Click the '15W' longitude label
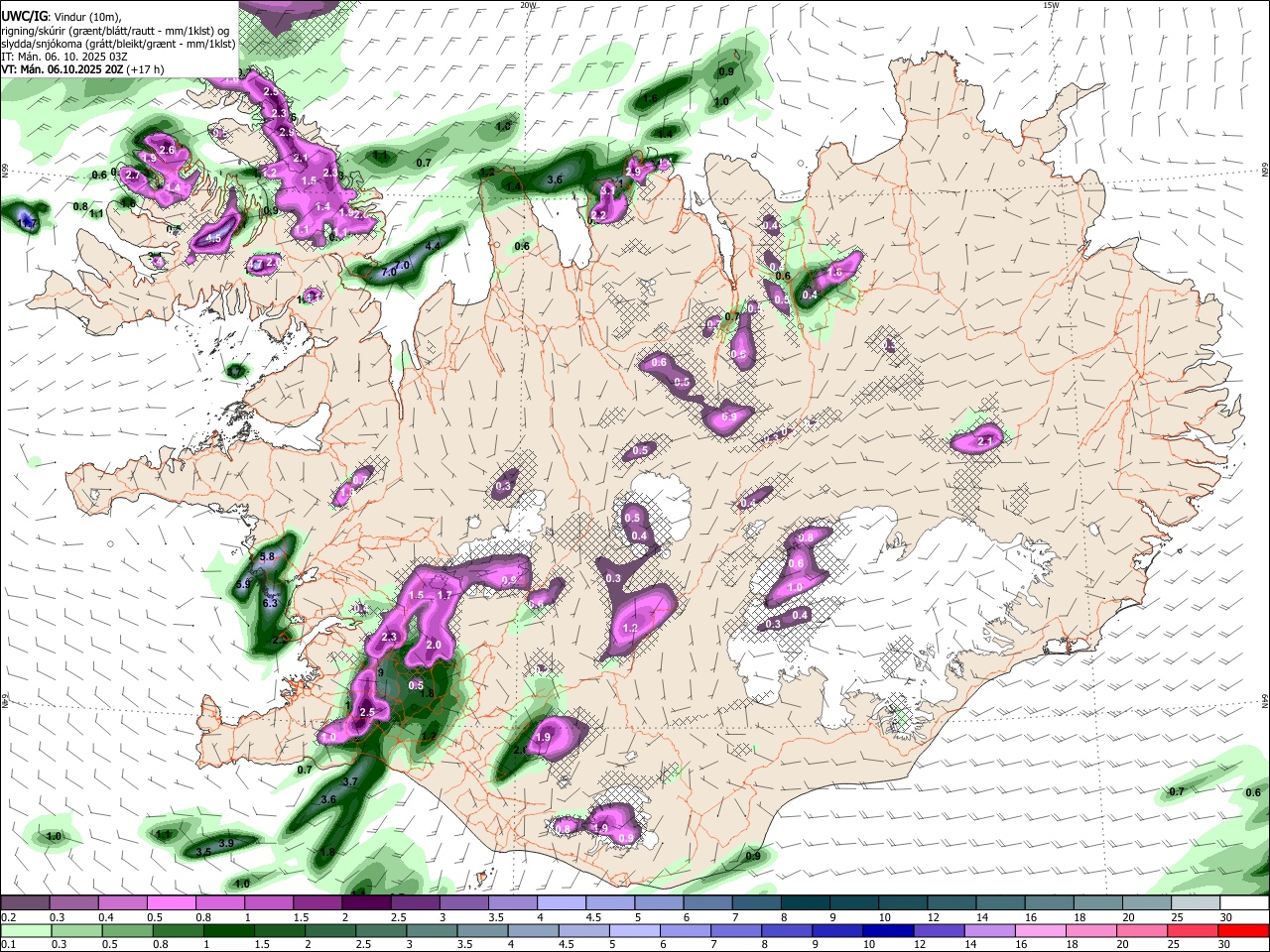This screenshot has width=1270, height=952. (1052, 5)
